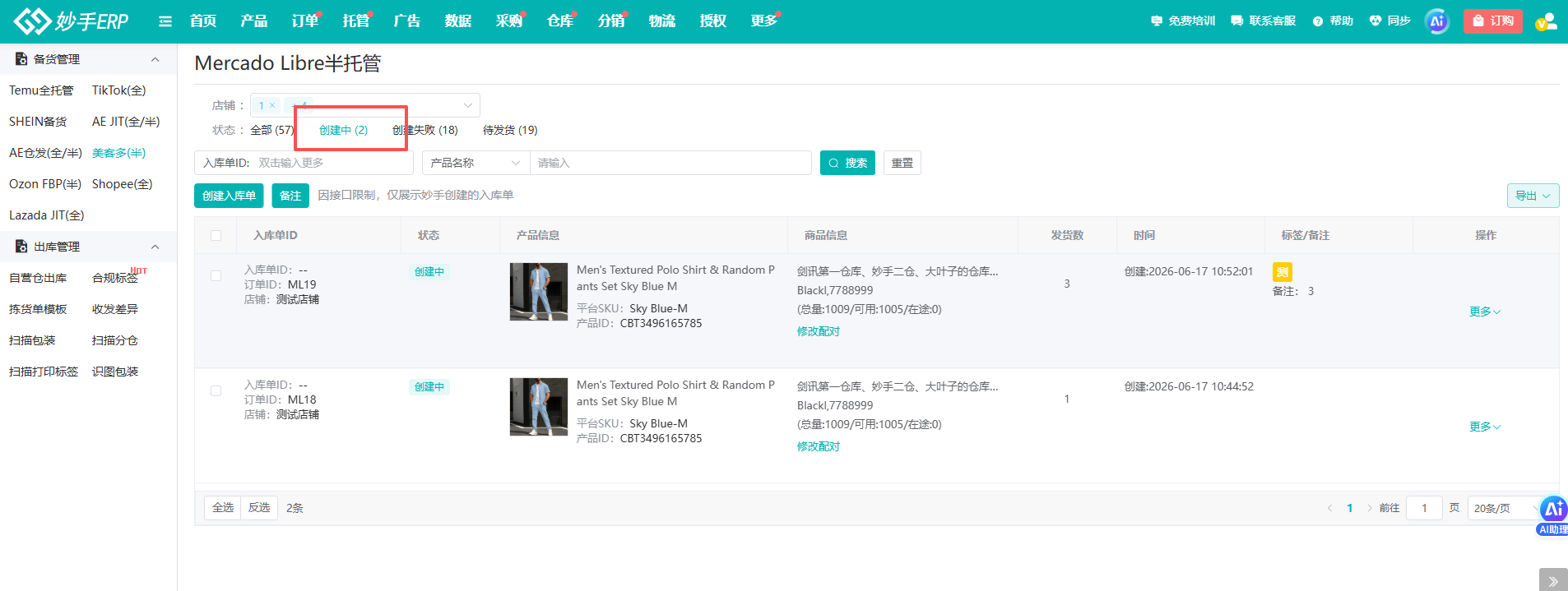Click the user avatar icon
The height and width of the screenshot is (591, 1568).
(1546, 21)
